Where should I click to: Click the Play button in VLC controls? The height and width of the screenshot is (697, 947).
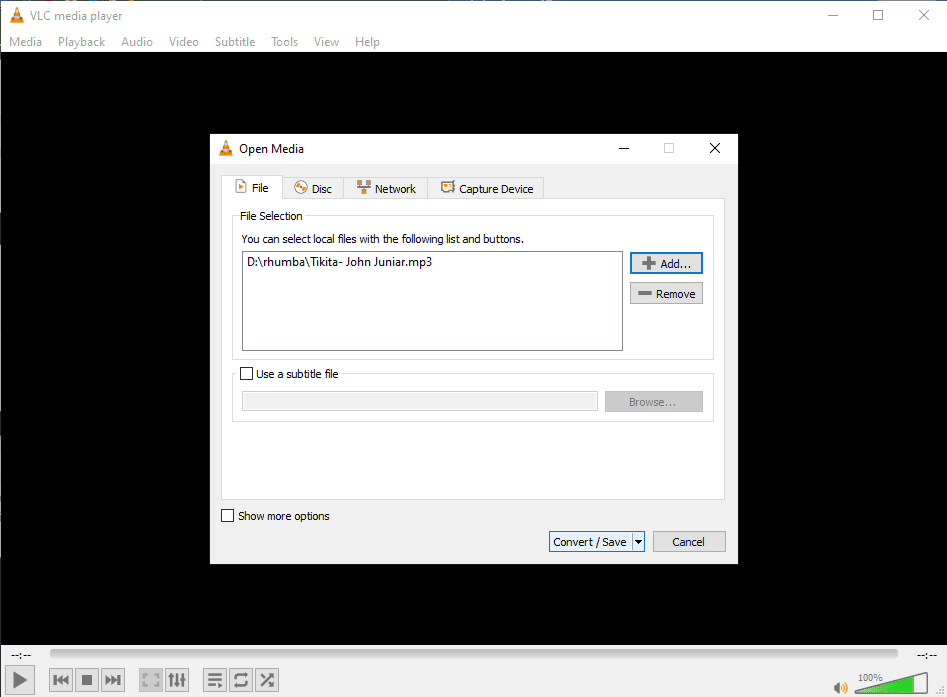click(19, 680)
